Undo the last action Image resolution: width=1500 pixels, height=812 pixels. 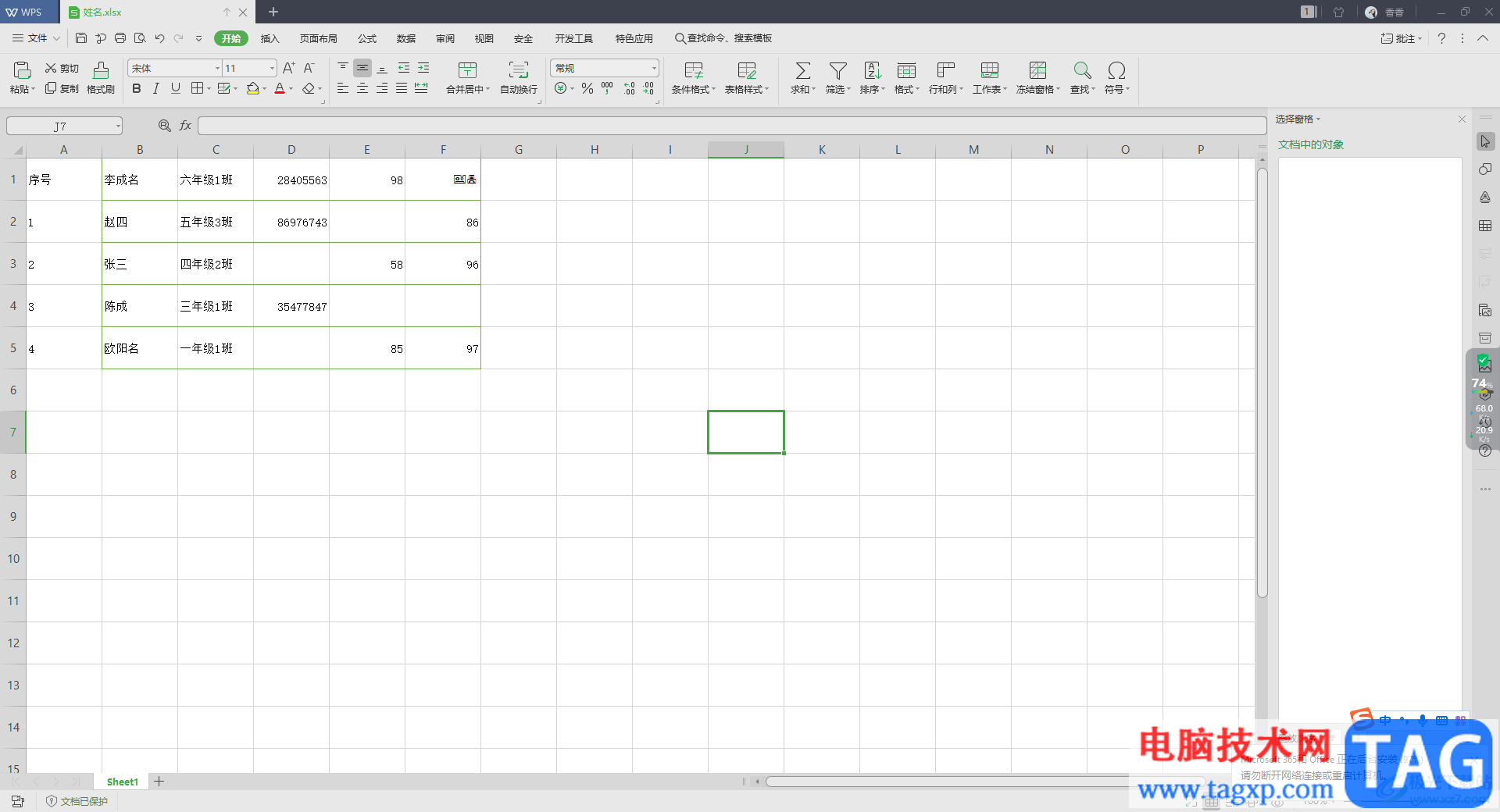click(x=159, y=38)
